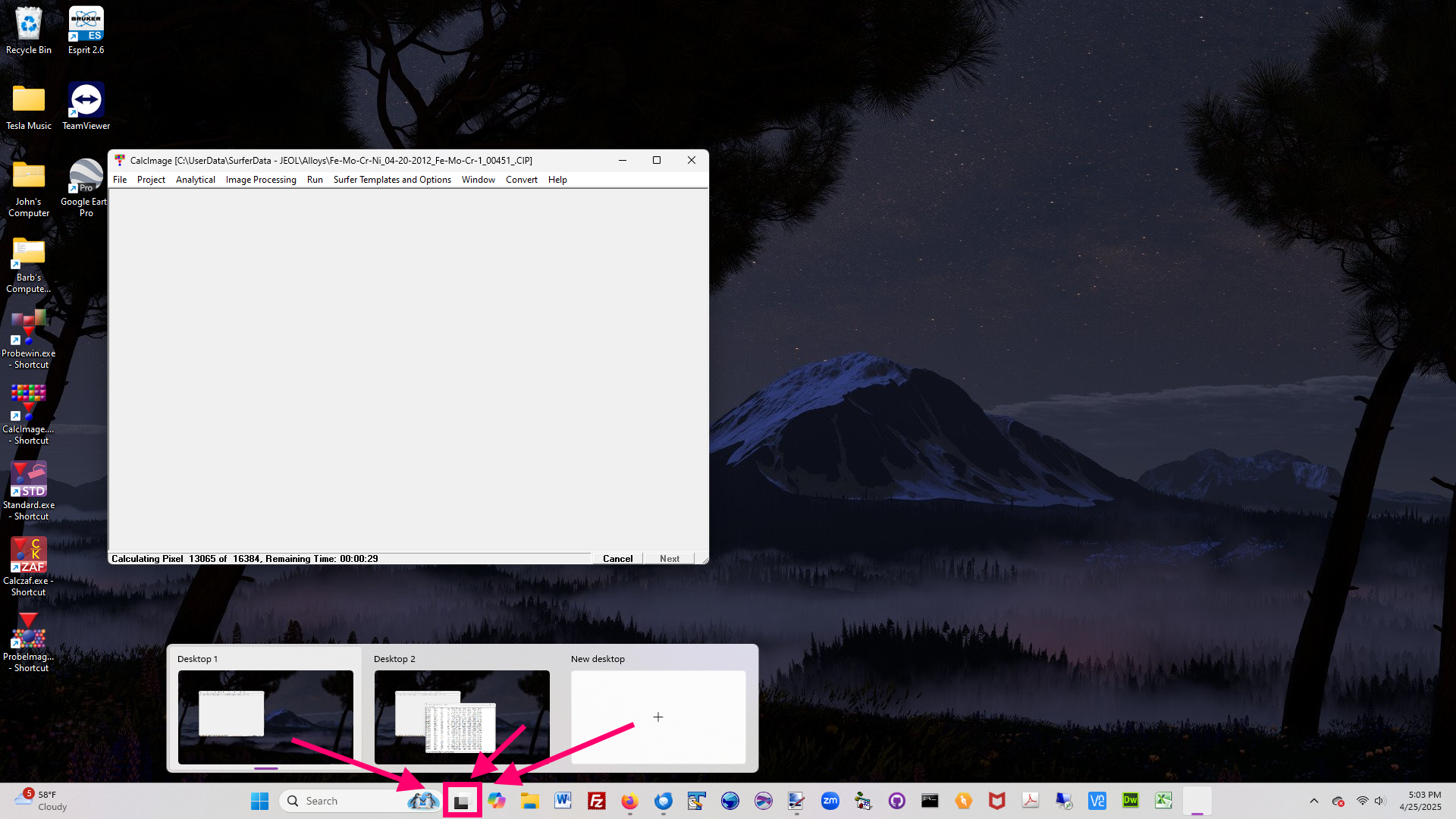This screenshot has height=819, width=1456.
Task: Switch to the Desktop 2 thumbnail
Action: click(462, 717)
